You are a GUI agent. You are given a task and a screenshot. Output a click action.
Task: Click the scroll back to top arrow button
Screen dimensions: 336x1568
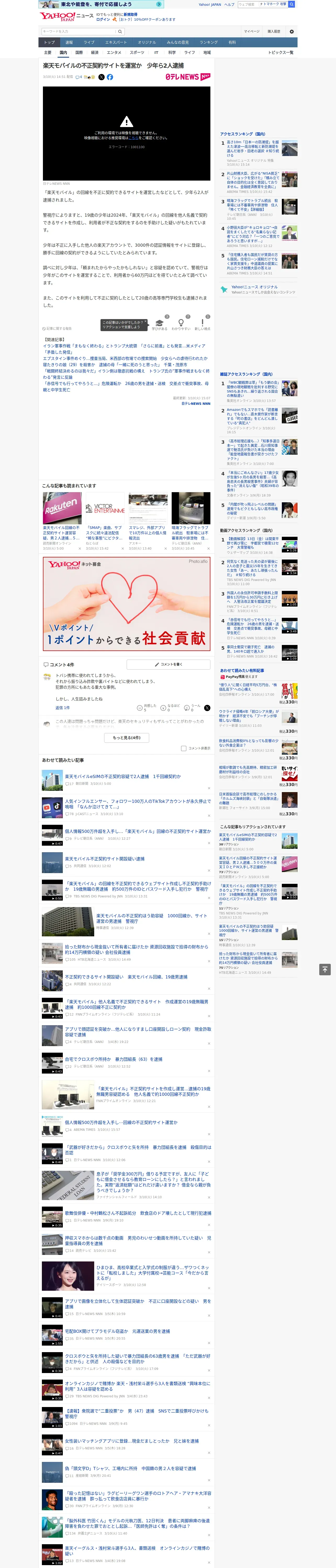[x=326, y=970]
